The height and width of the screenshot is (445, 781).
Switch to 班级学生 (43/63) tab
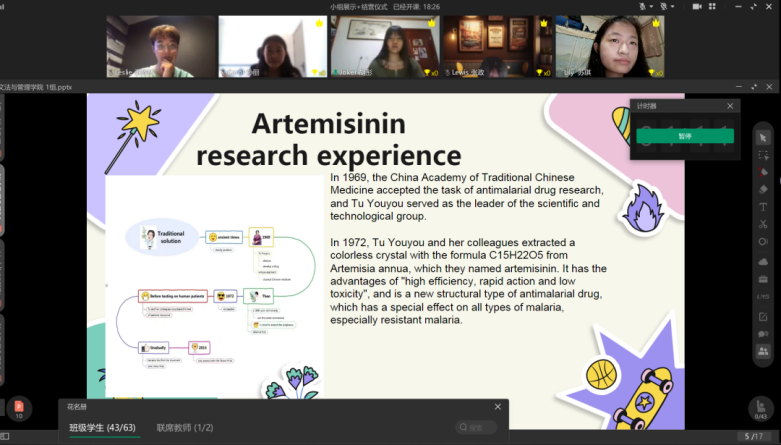coord(101,428)
